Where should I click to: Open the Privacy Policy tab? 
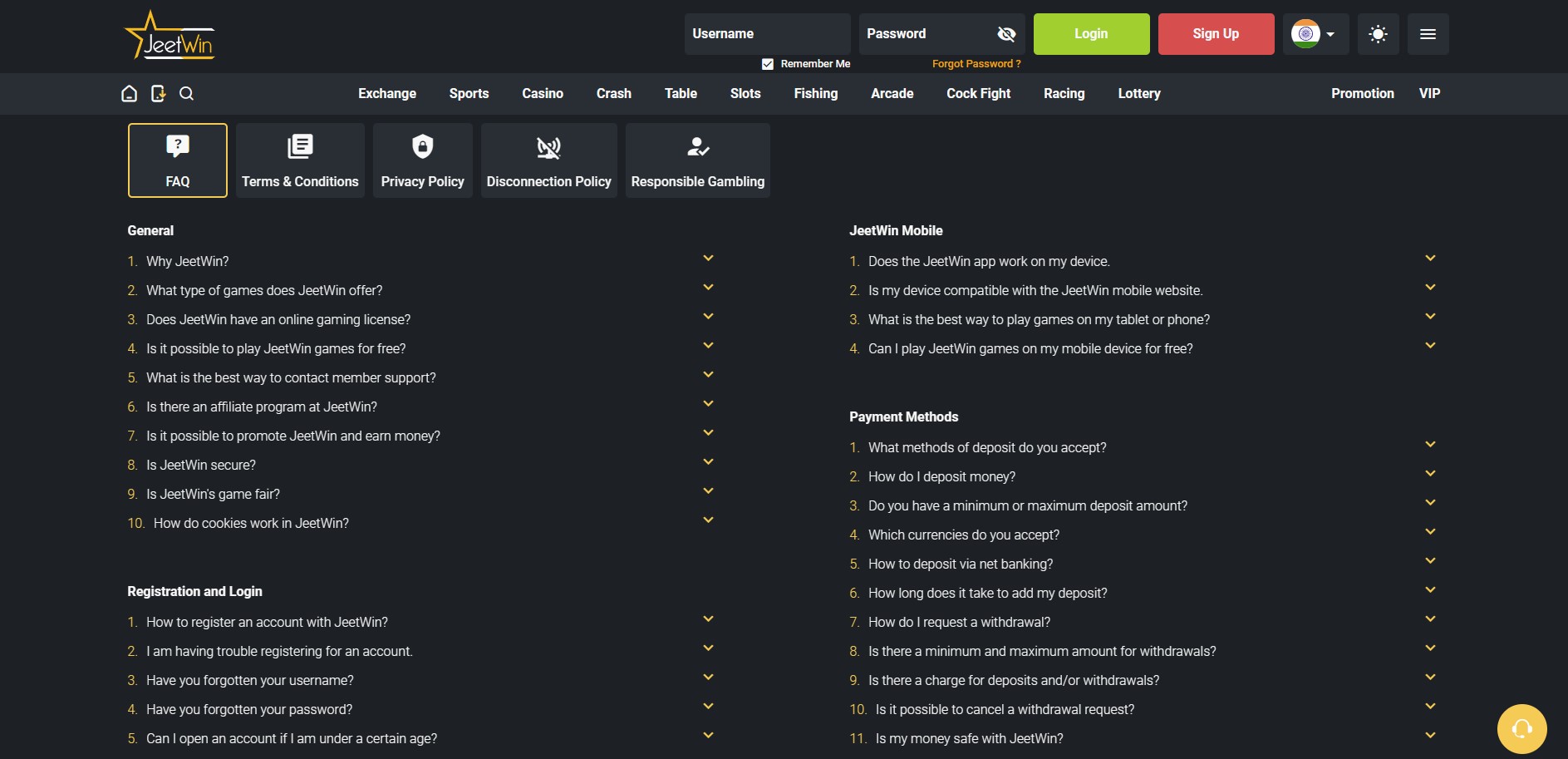pos(423,160)
